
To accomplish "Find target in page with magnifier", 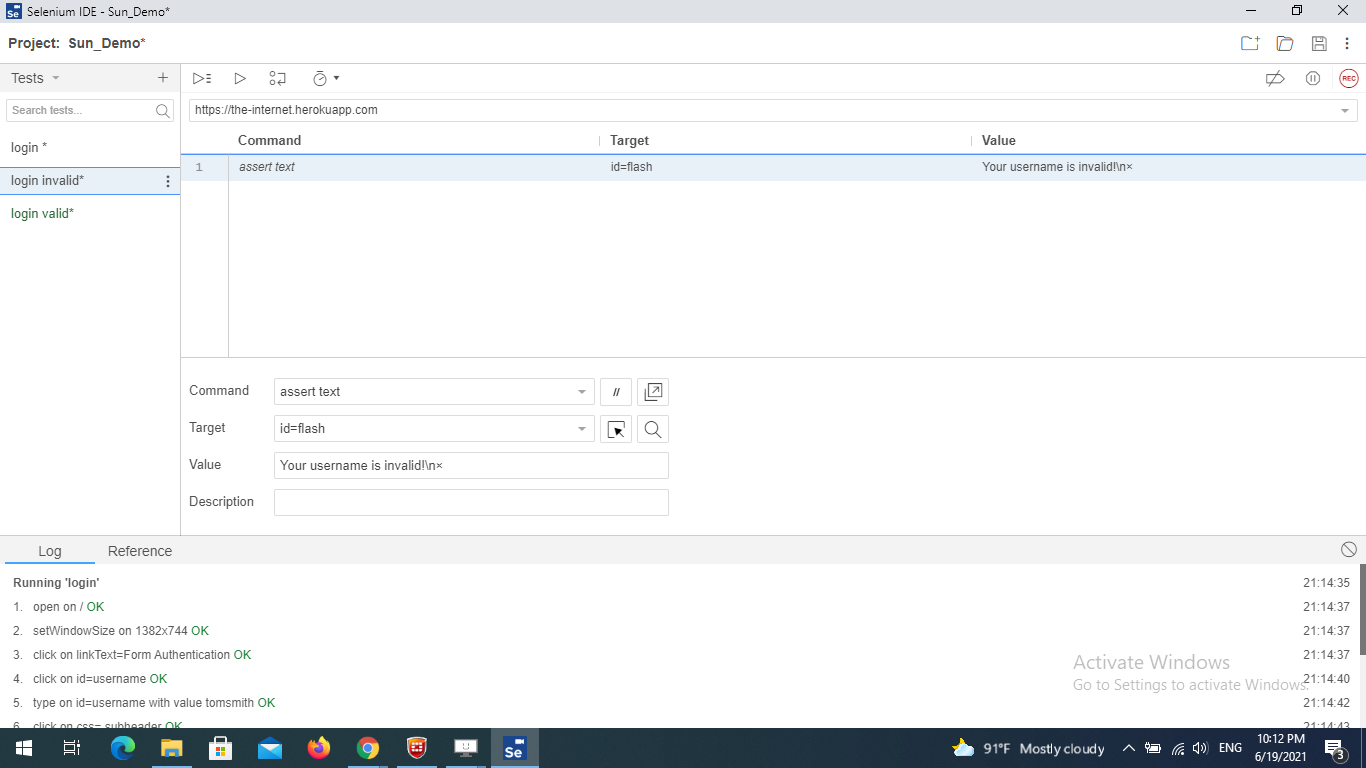I will 653,429.
